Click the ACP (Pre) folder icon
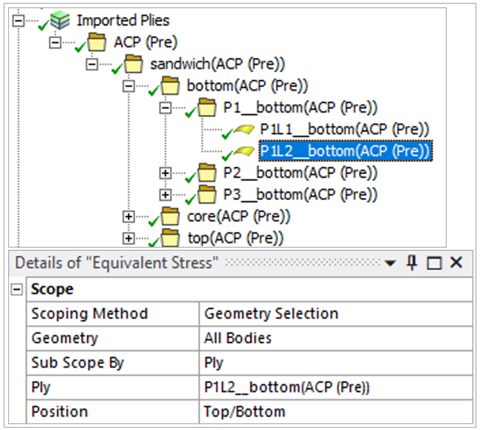This screenshot has width=480, height=430. (97, 42)
